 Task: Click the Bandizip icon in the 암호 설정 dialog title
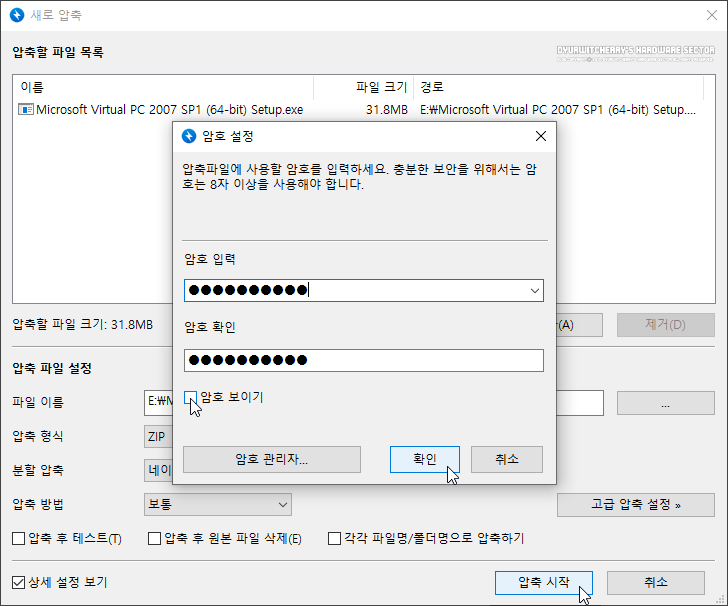[x=189, y=136]
